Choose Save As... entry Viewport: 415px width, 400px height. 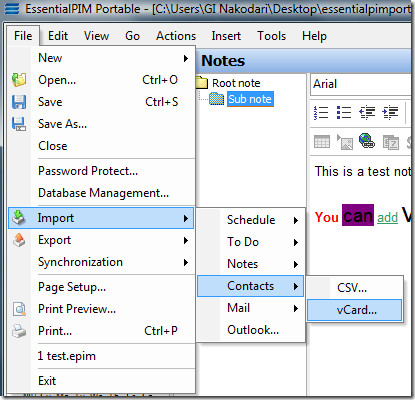[x=101, y=124]
